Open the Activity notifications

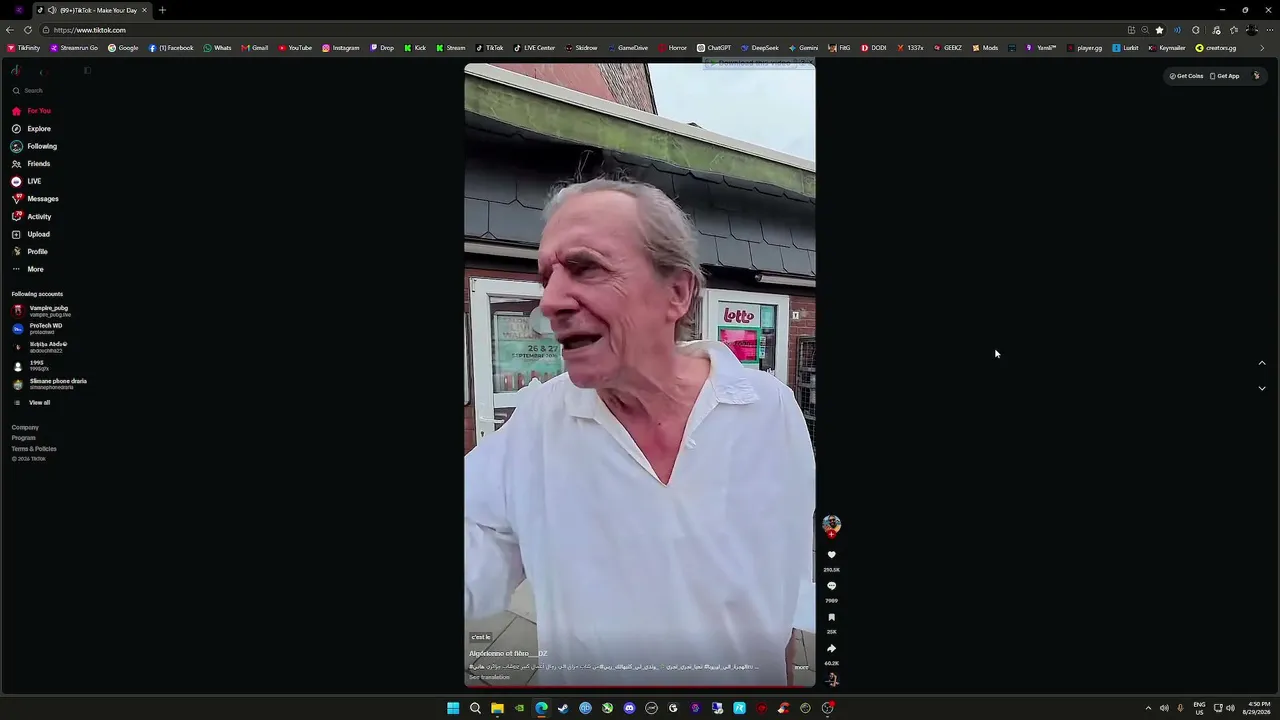(x=31, y=216)
